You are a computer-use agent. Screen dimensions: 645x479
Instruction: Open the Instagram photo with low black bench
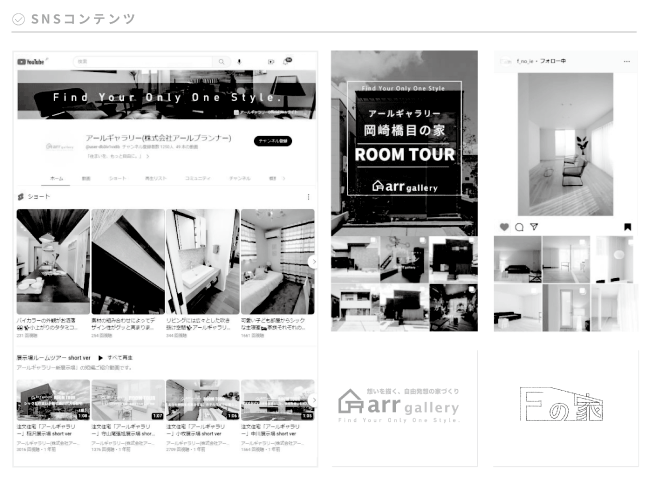[x=517, y=307]
